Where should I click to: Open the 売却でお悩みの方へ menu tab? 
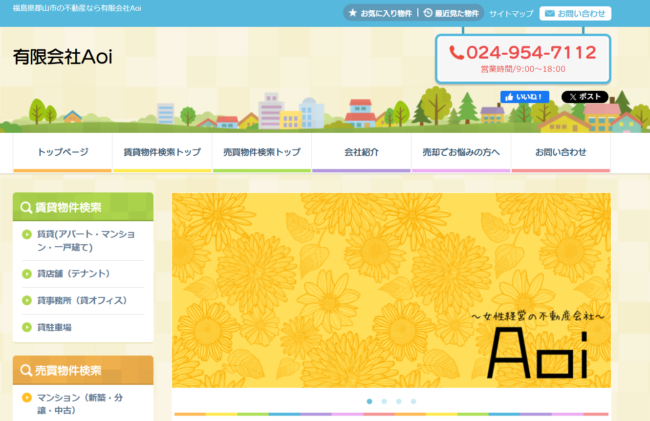point(461,152)
